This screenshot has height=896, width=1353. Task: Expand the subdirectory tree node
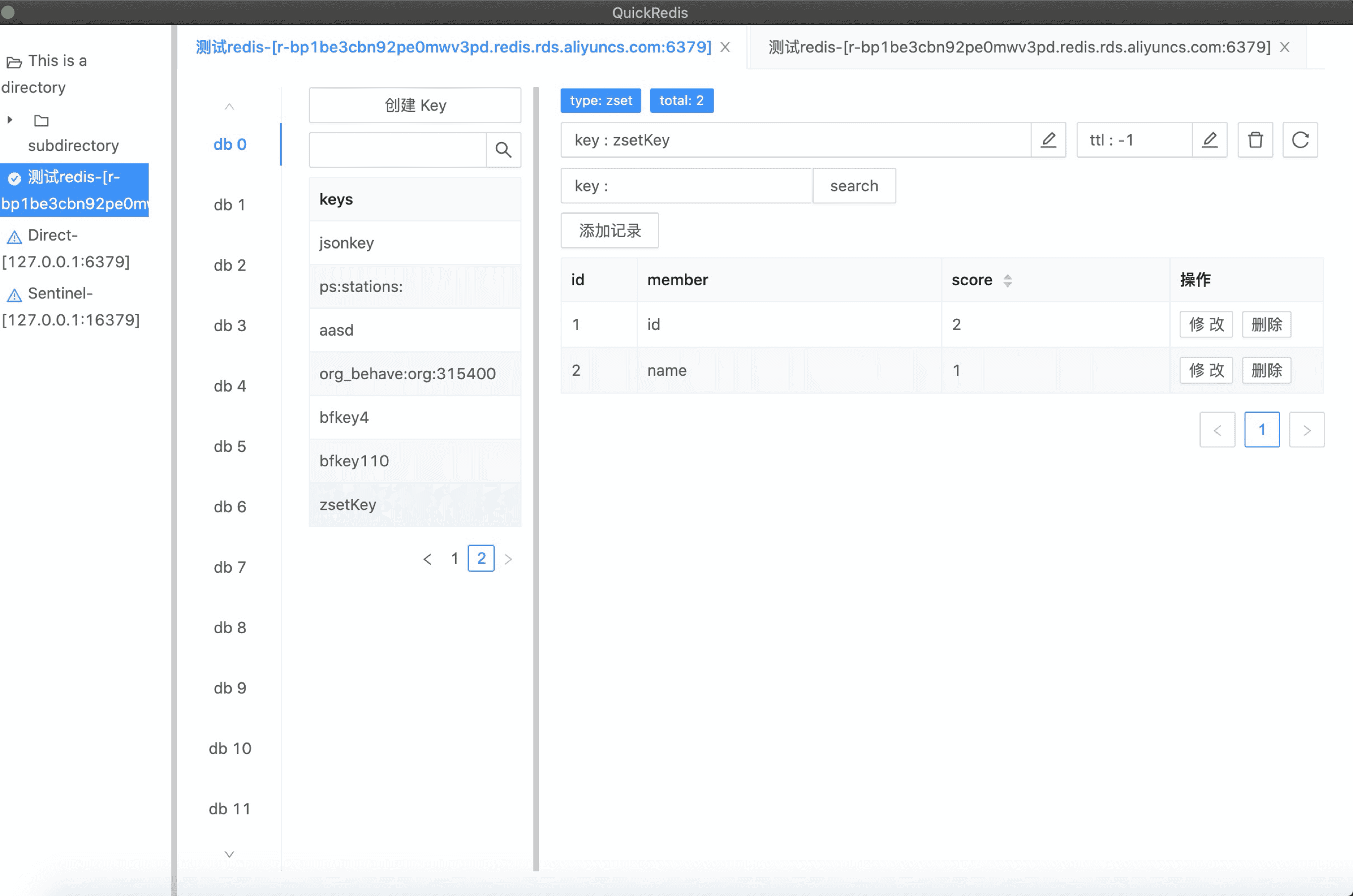coord(10,120)
